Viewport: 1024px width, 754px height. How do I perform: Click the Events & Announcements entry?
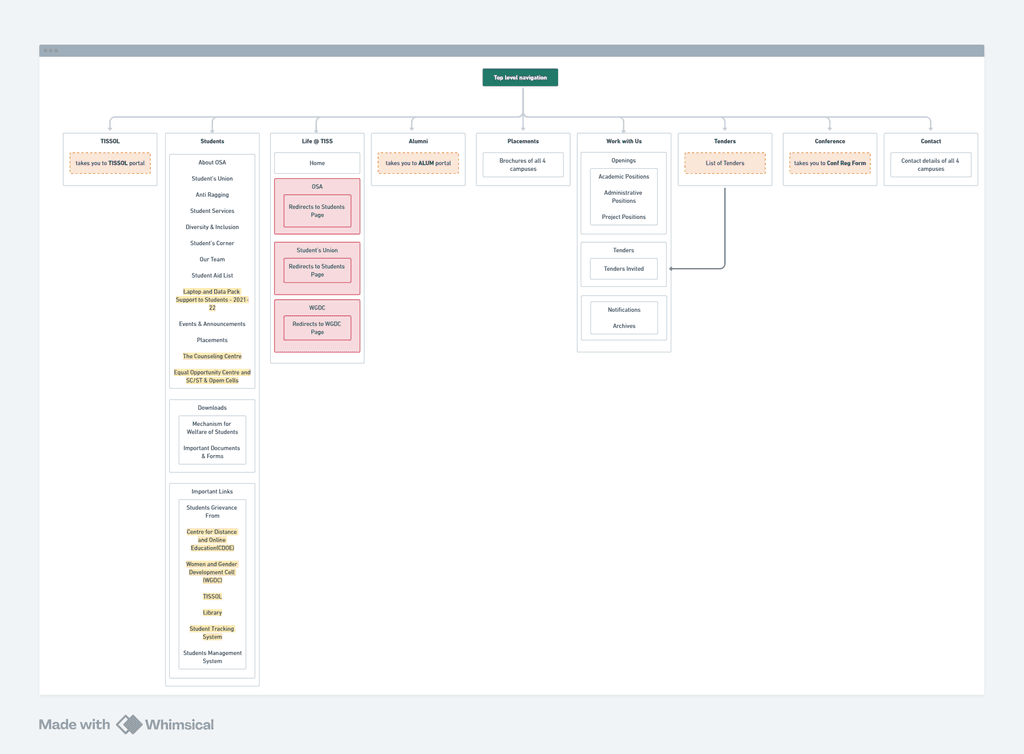[x=212, y=324]
